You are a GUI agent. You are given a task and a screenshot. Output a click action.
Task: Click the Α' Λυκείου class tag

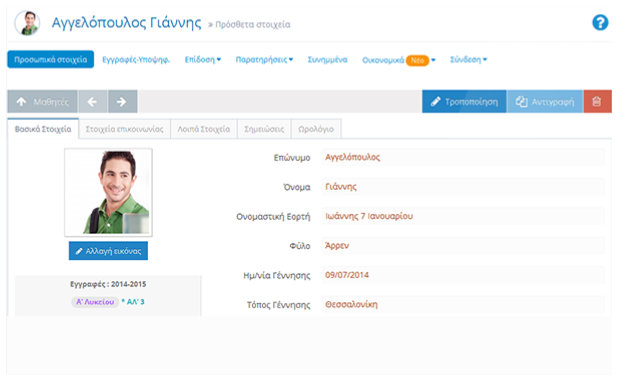[95, 302]
